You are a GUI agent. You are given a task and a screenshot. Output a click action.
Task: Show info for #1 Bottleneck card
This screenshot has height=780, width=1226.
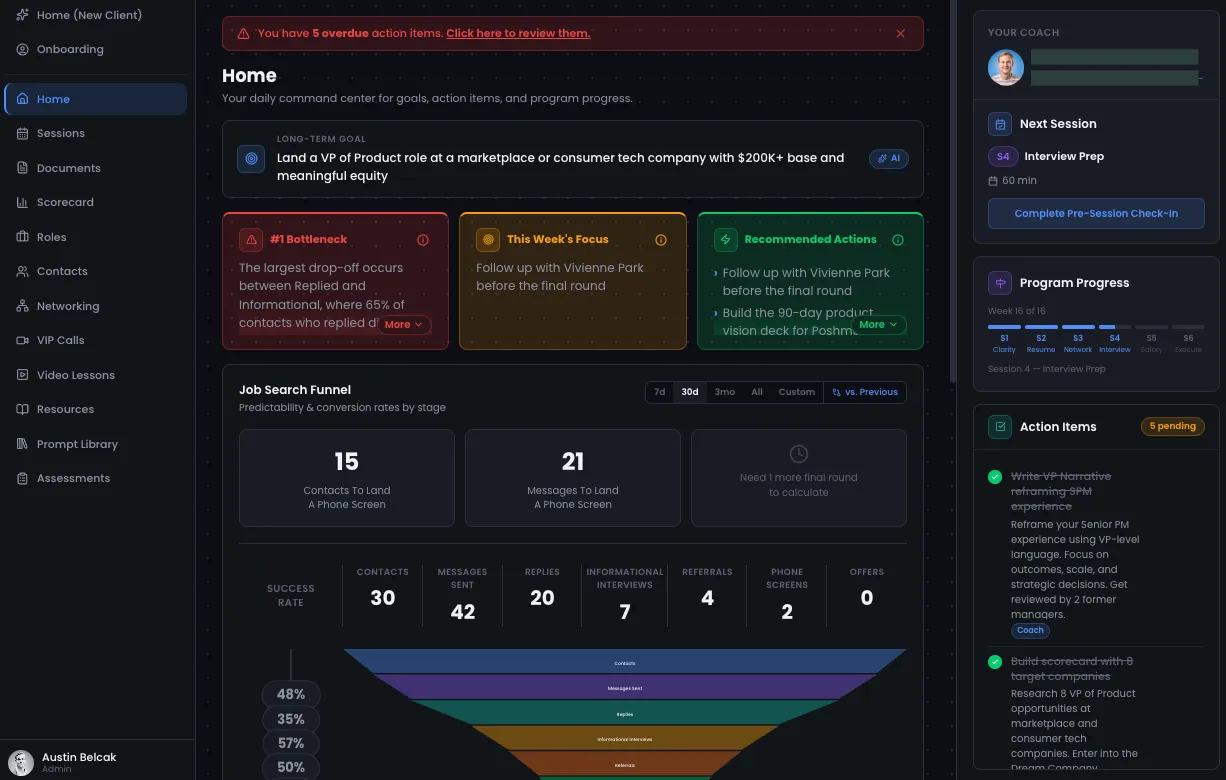click(423, 240)
